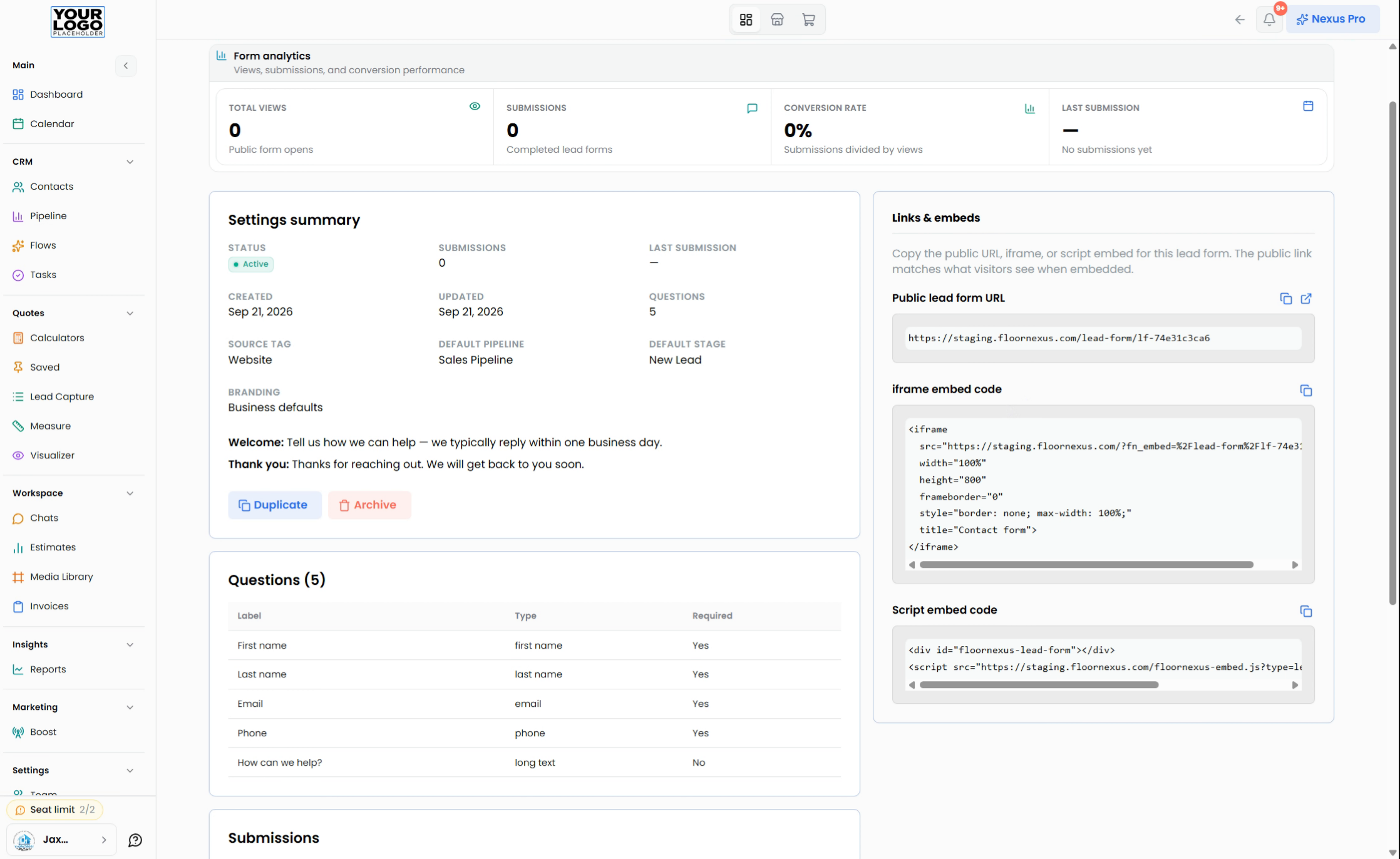Open the dashboard grid view icon in top bar
This screenshot has height=859, width=1400.
pyautogui.click(x=746, y=19)
